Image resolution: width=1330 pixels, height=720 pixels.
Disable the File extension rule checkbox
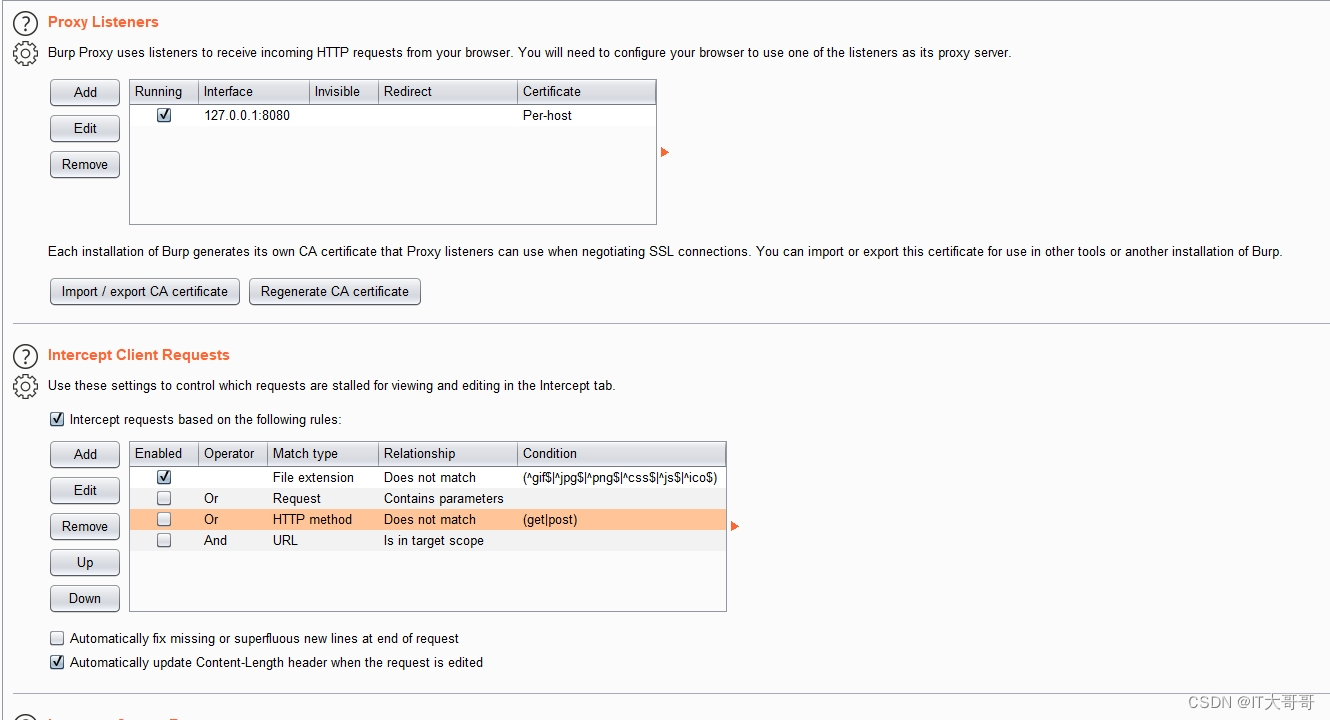tap(164, 477)
